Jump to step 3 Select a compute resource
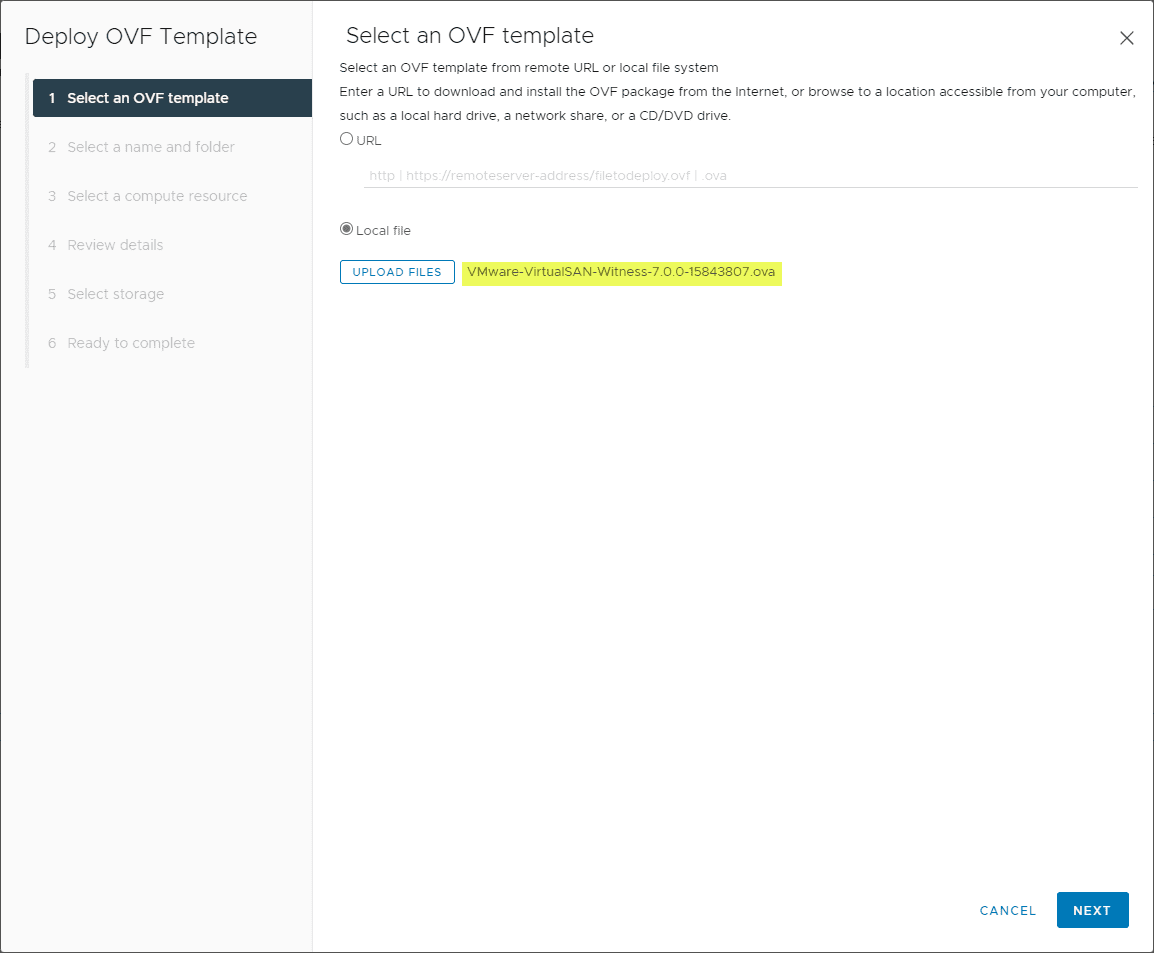The height and width of the screenshot is (953, 1154). point(156,196)
